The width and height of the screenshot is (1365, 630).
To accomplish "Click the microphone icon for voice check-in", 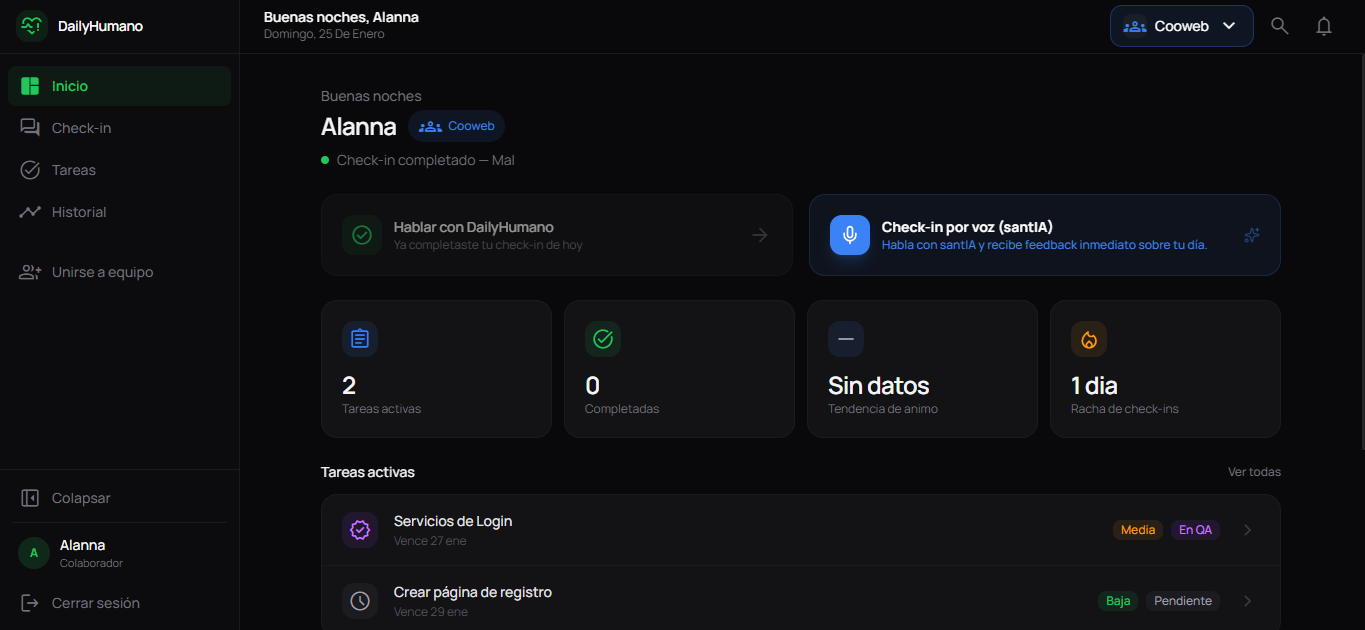I will coord(849,235).
